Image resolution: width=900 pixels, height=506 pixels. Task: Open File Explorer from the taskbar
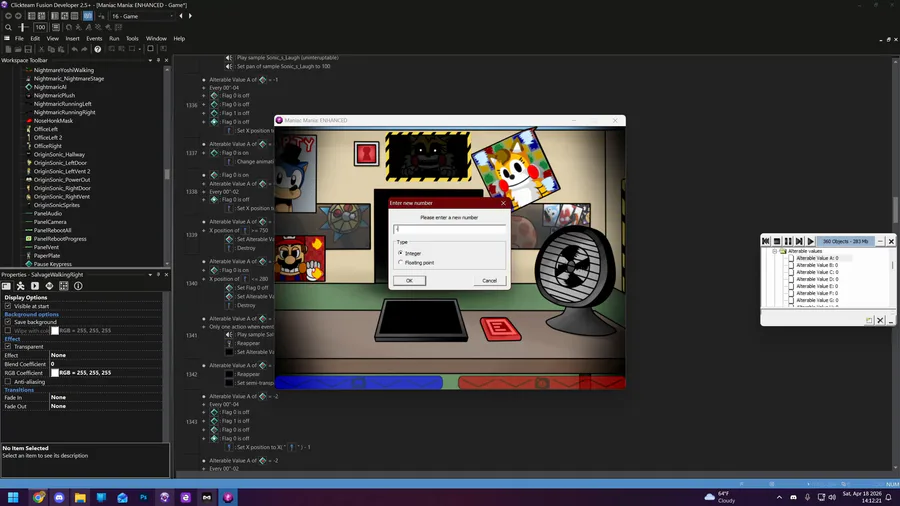(80, 497)
